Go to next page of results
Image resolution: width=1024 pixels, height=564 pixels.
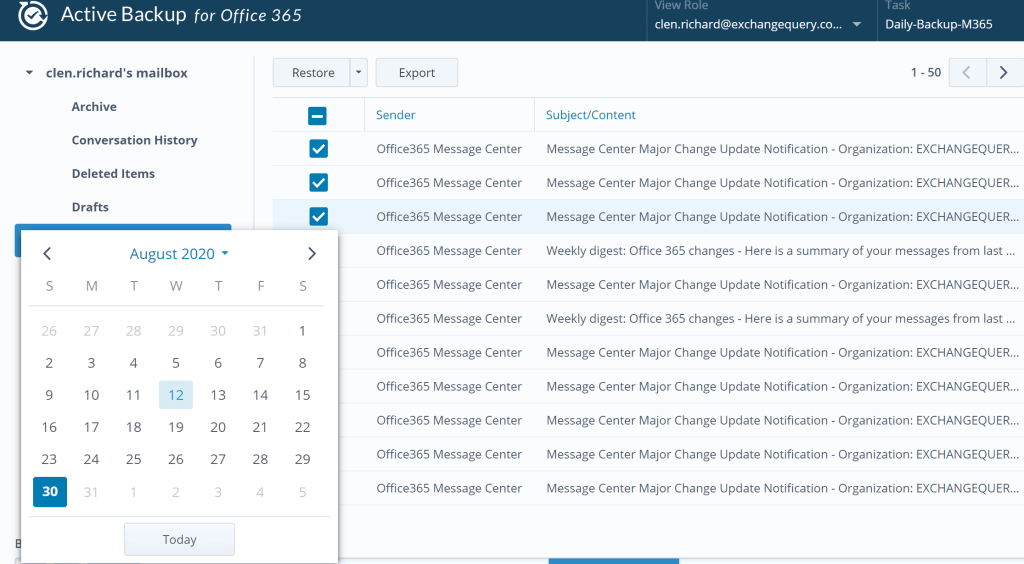pos(1003,72)
